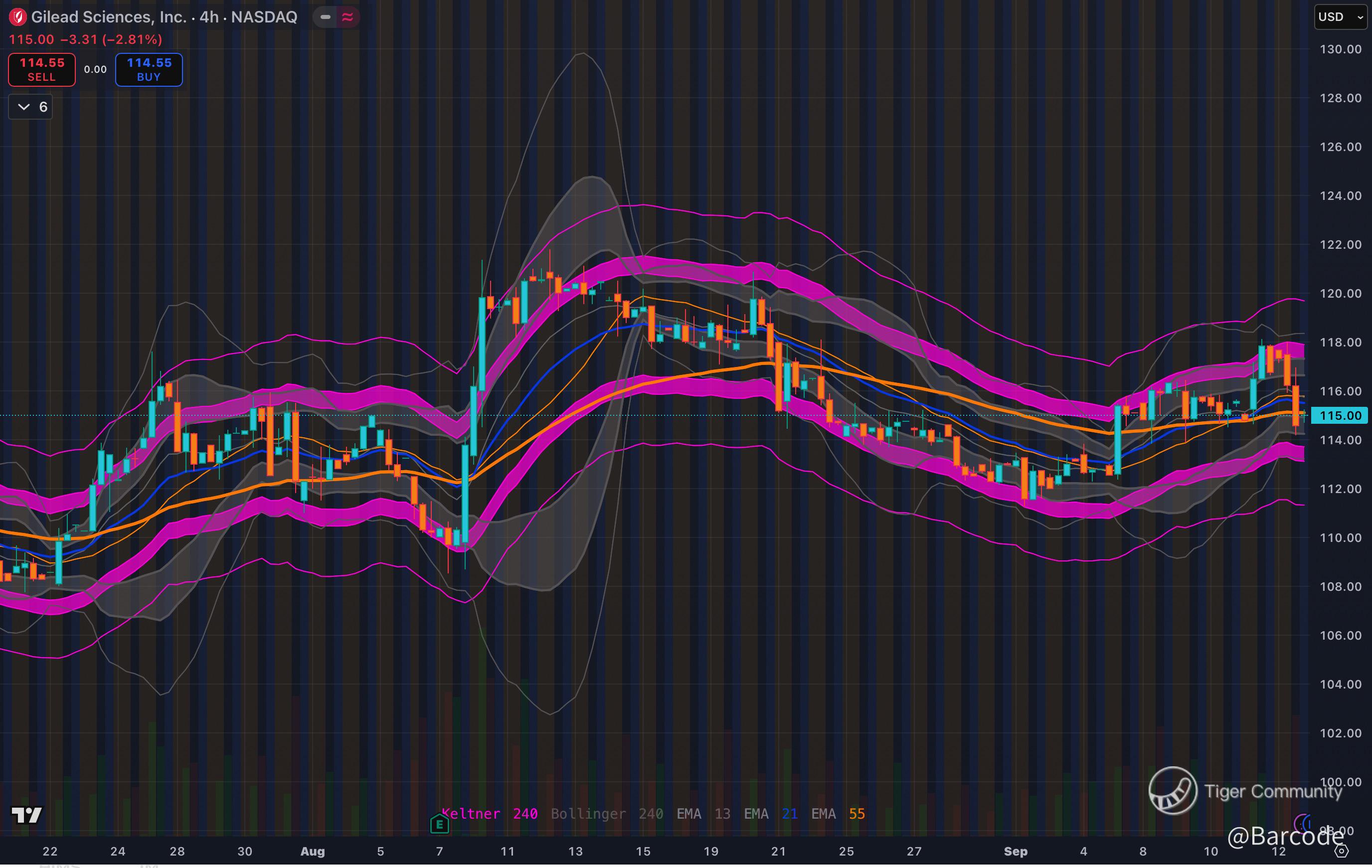Open chart settings hexagon gear icon

(1342, 851)
